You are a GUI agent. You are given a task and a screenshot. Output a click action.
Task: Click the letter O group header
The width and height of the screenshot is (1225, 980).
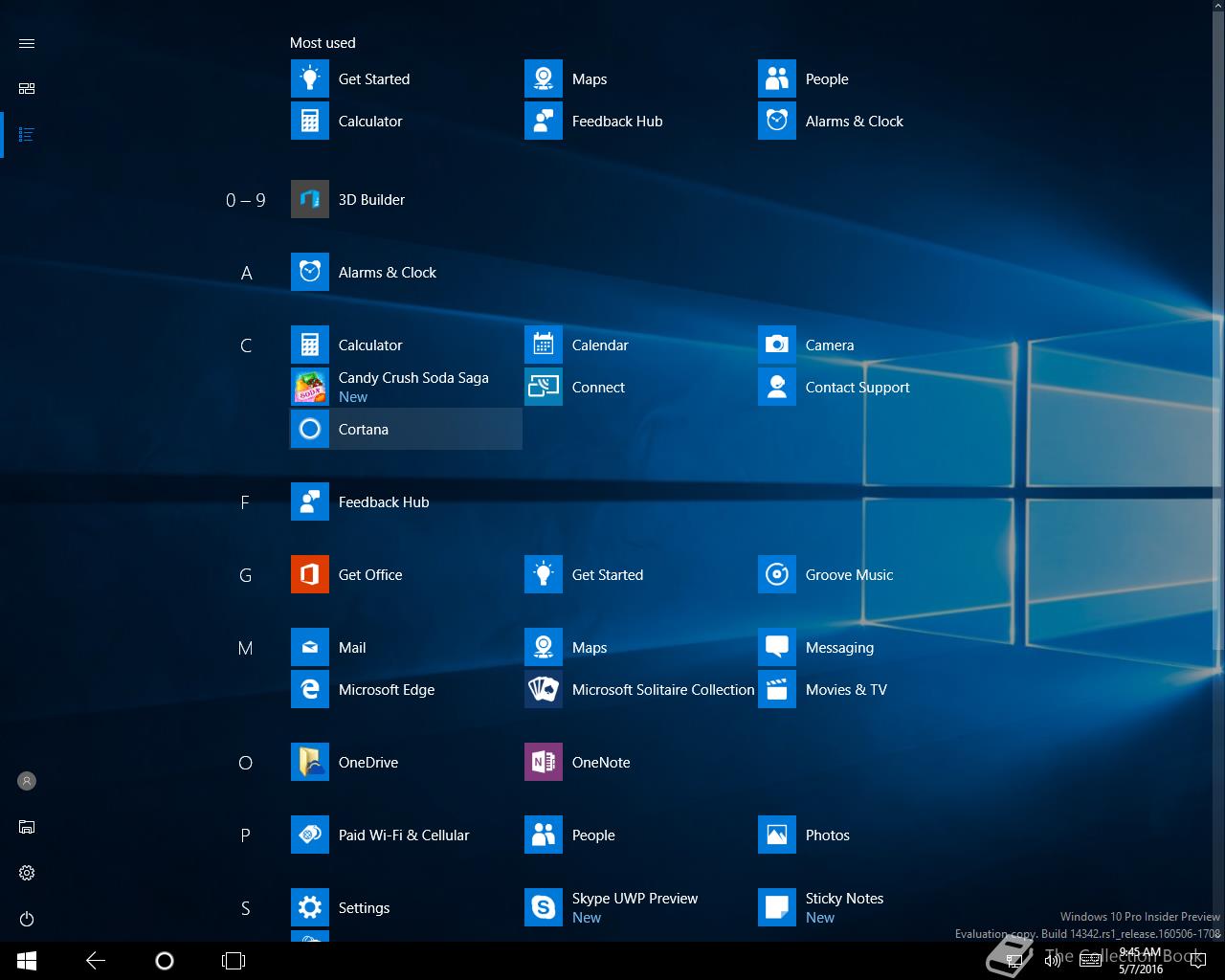245,763
